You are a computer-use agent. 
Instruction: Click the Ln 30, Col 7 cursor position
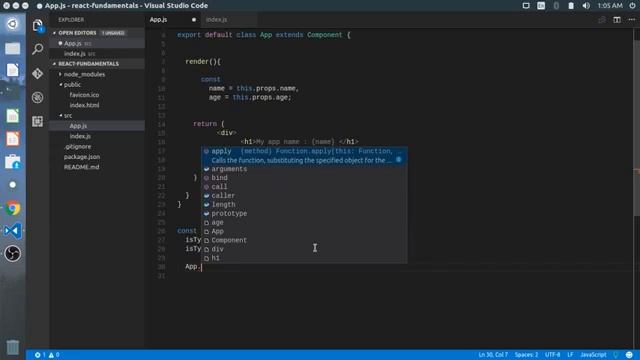[493, 355]
